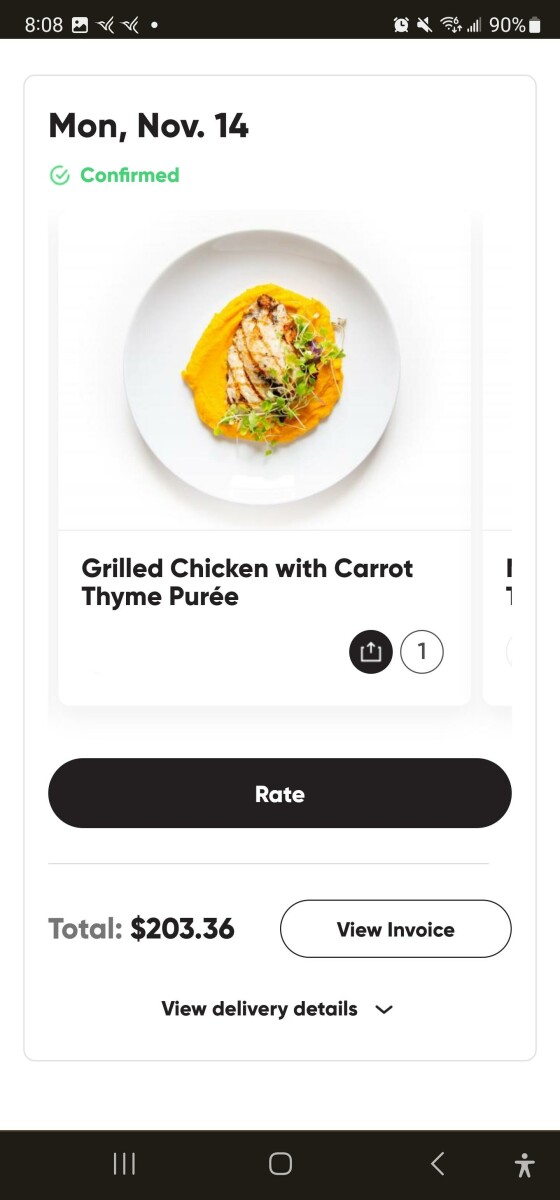This screenshot has height=1200, width=560.
Task: Tap the alarm icon in status bar
Action: pos(401,25)
